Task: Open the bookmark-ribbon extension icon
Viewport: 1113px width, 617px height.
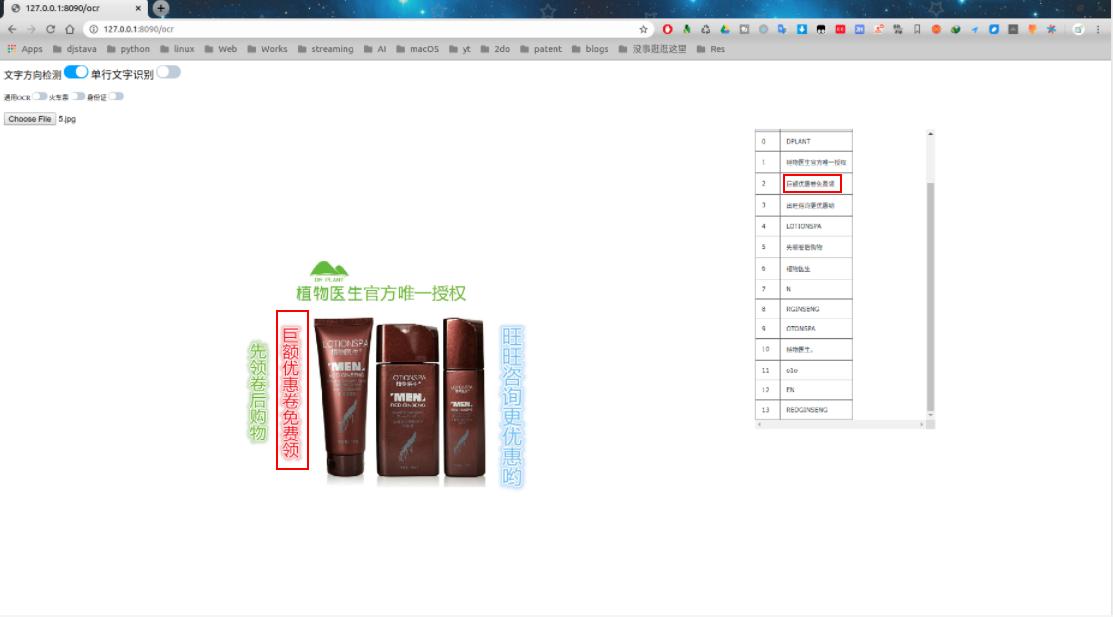Action: coord(917,29)
